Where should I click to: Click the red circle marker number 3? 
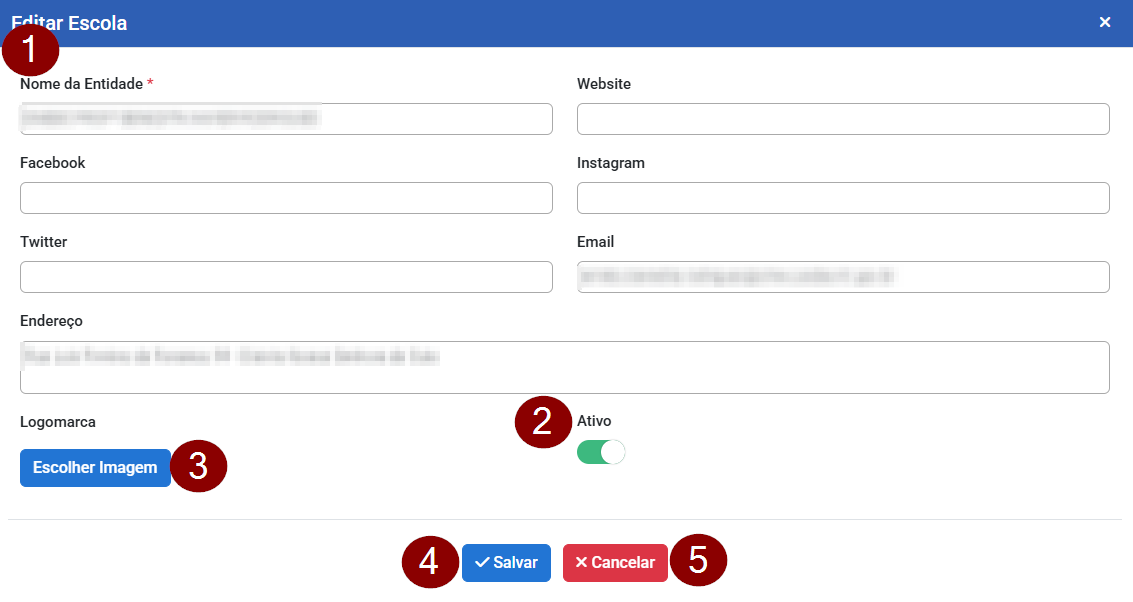(x=199, y=467)
